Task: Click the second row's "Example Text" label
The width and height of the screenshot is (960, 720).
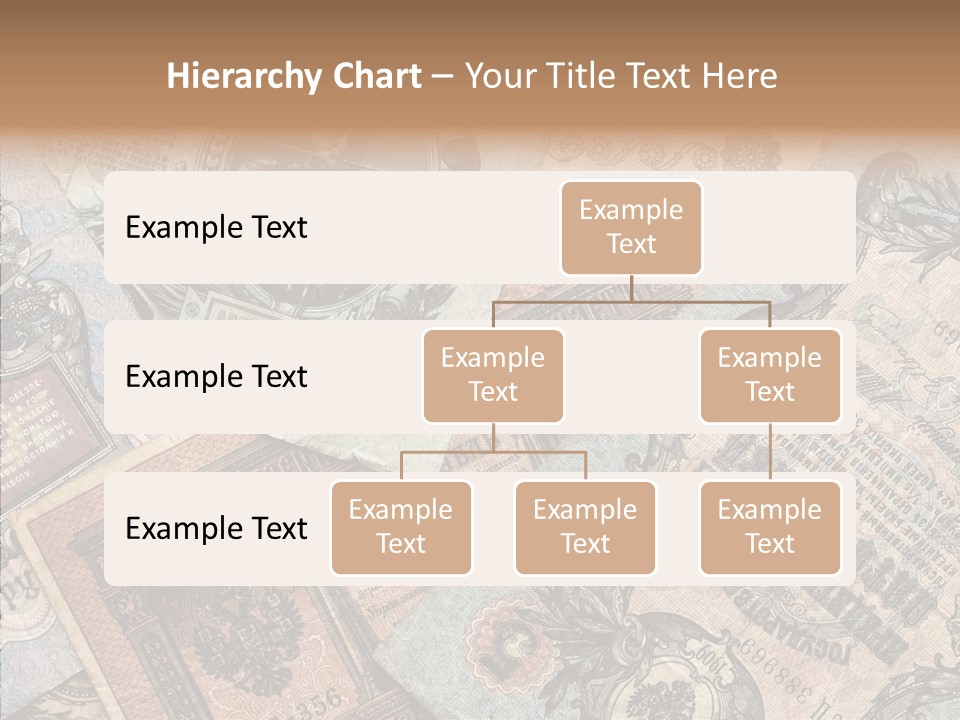Action: [x=216, y=377]
